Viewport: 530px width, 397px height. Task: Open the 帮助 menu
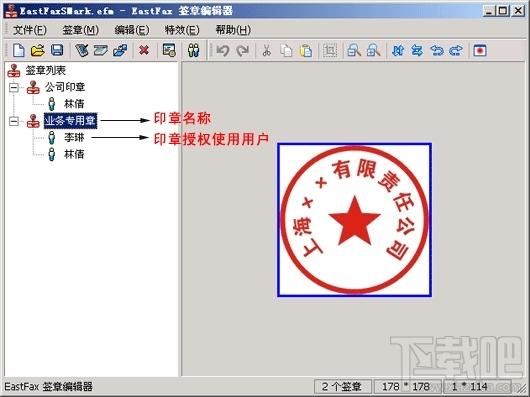pos(233,30)
